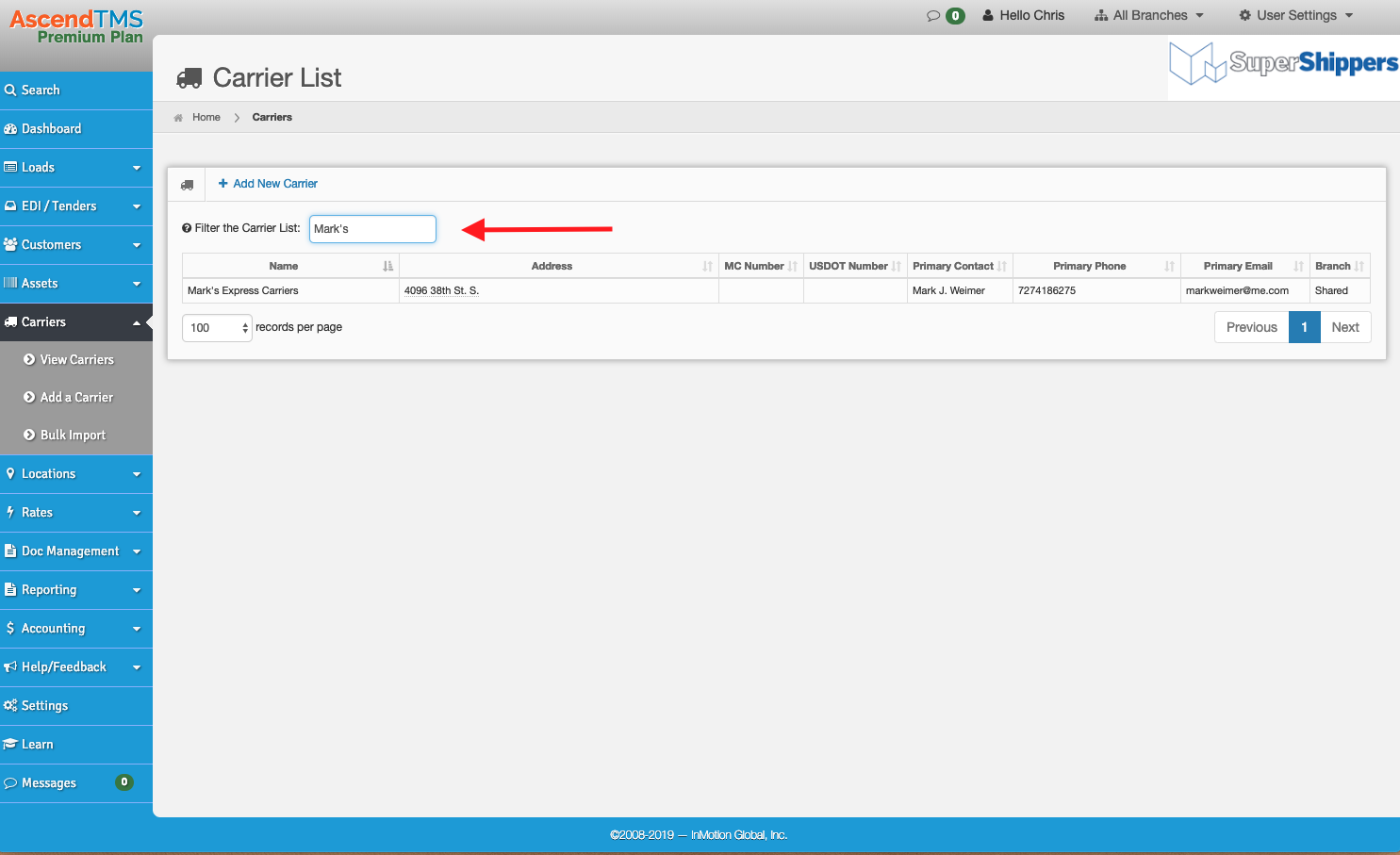Click the Reporting document icon

point(10,590)
